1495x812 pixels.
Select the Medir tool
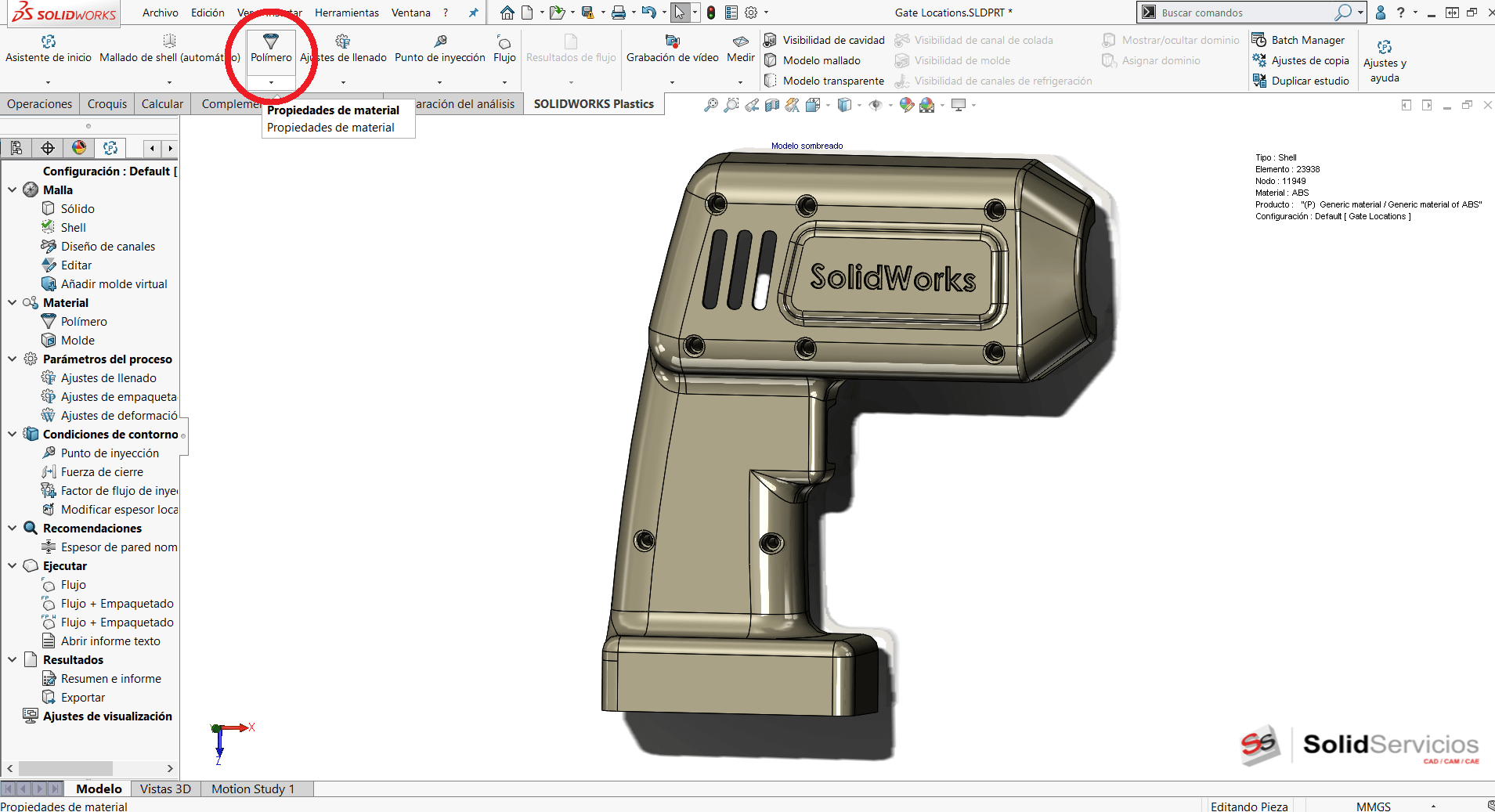(x=739, y=49)
